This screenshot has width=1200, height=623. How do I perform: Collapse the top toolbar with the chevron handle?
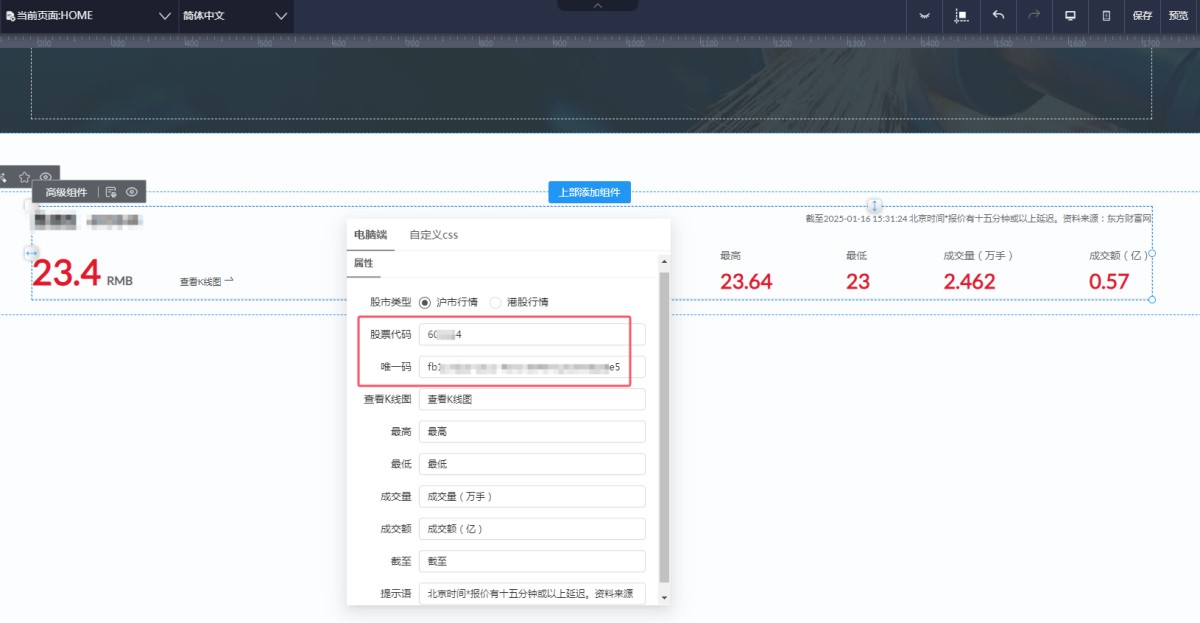598,6
